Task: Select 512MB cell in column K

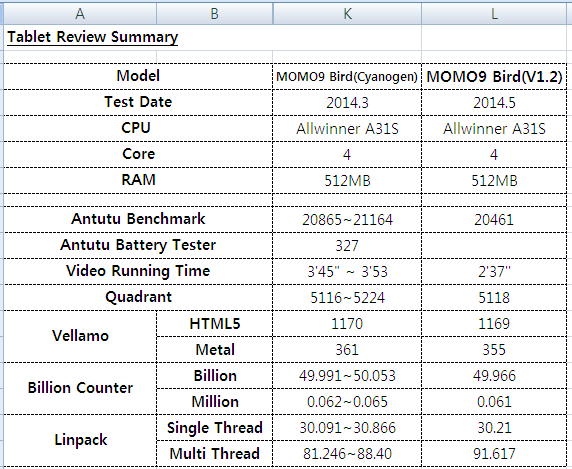Action: [x=347, y=181]
